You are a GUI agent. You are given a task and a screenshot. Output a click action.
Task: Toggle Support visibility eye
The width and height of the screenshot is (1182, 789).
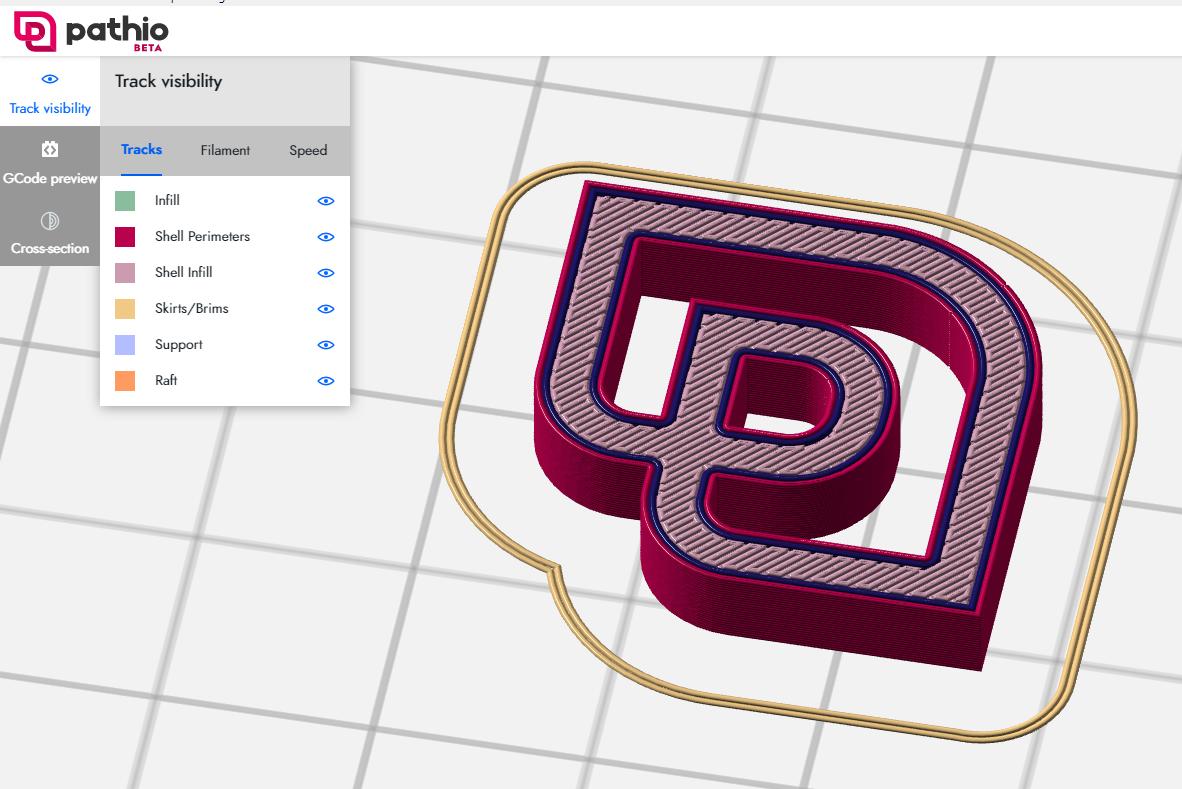click(326, 345)
